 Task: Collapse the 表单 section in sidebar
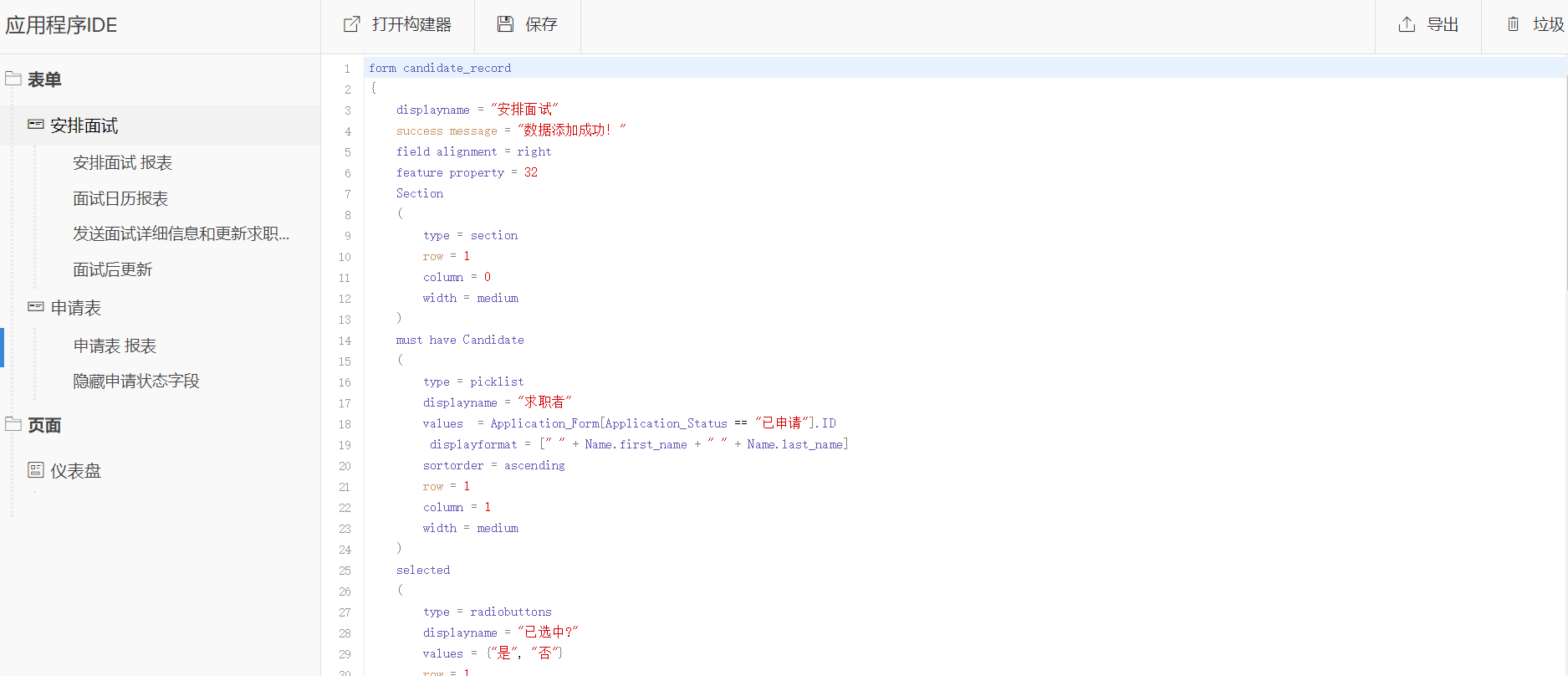click(x=44, y=79)
